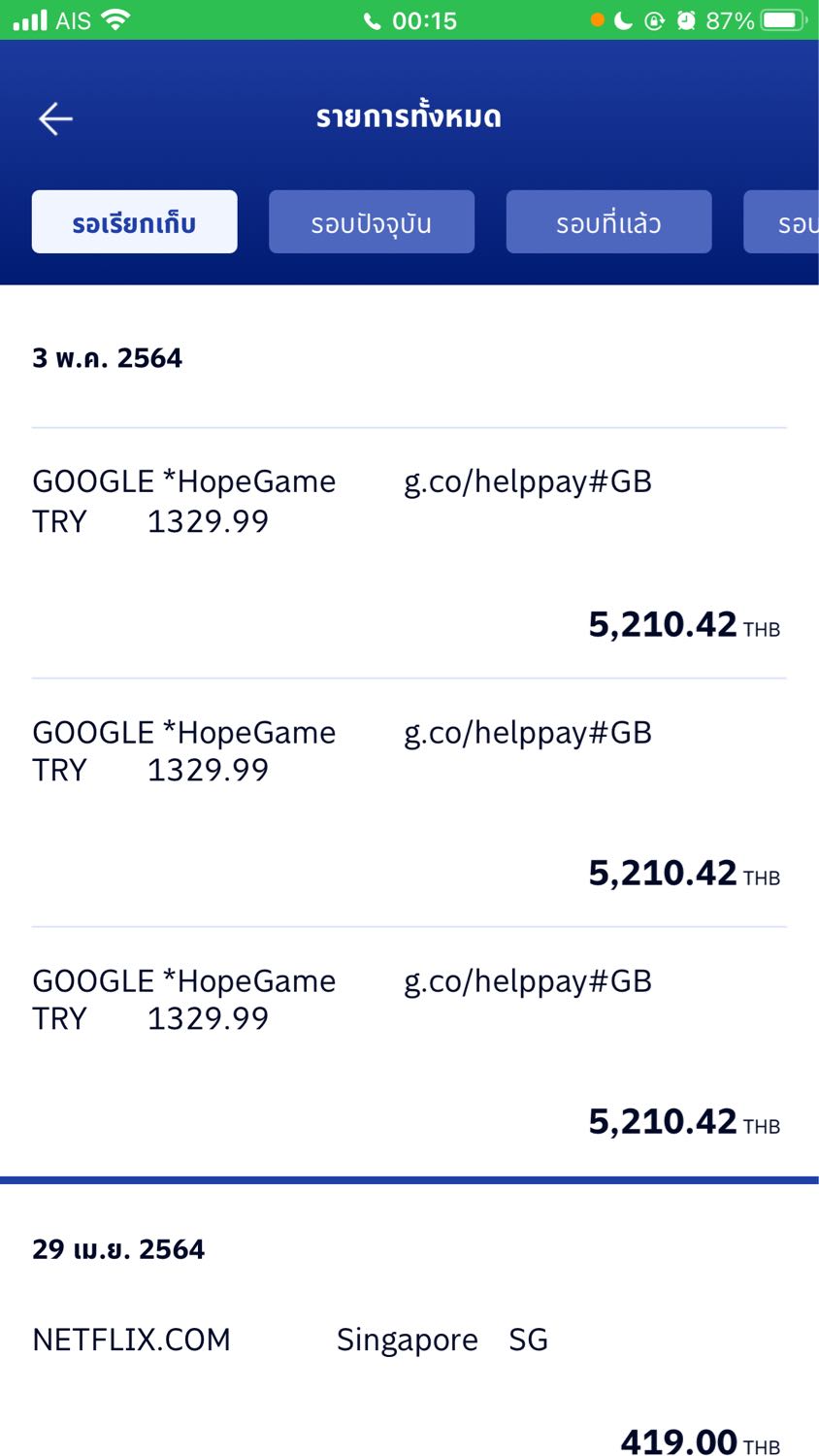This screenshot has height=1456, width=819.
Task: Tap the alarm clock status icon
Action: [x=686, y=20]
